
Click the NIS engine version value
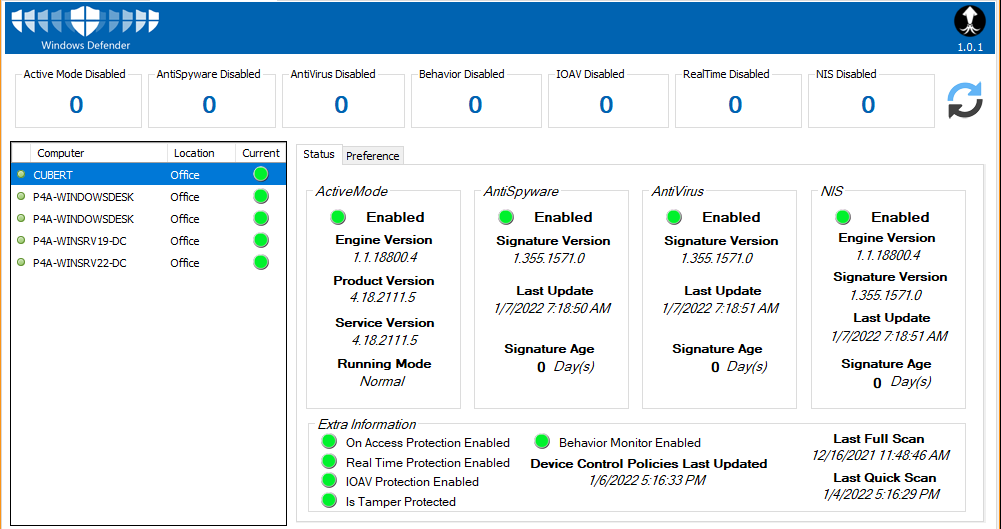tap(887, 255)
